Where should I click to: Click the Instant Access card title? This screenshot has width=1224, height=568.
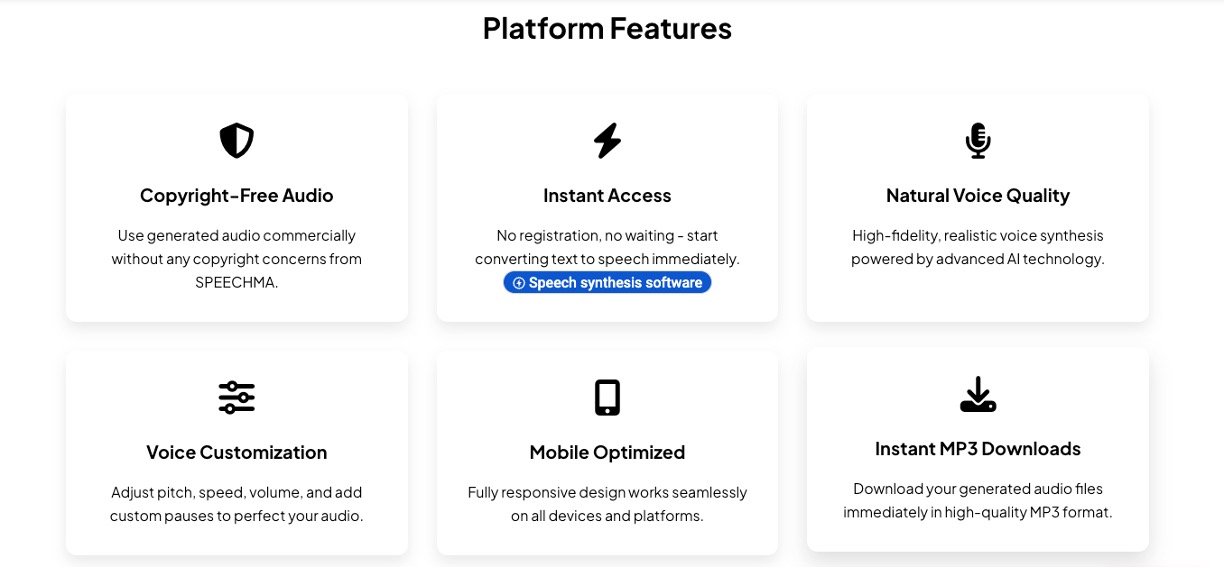point(607,196)
